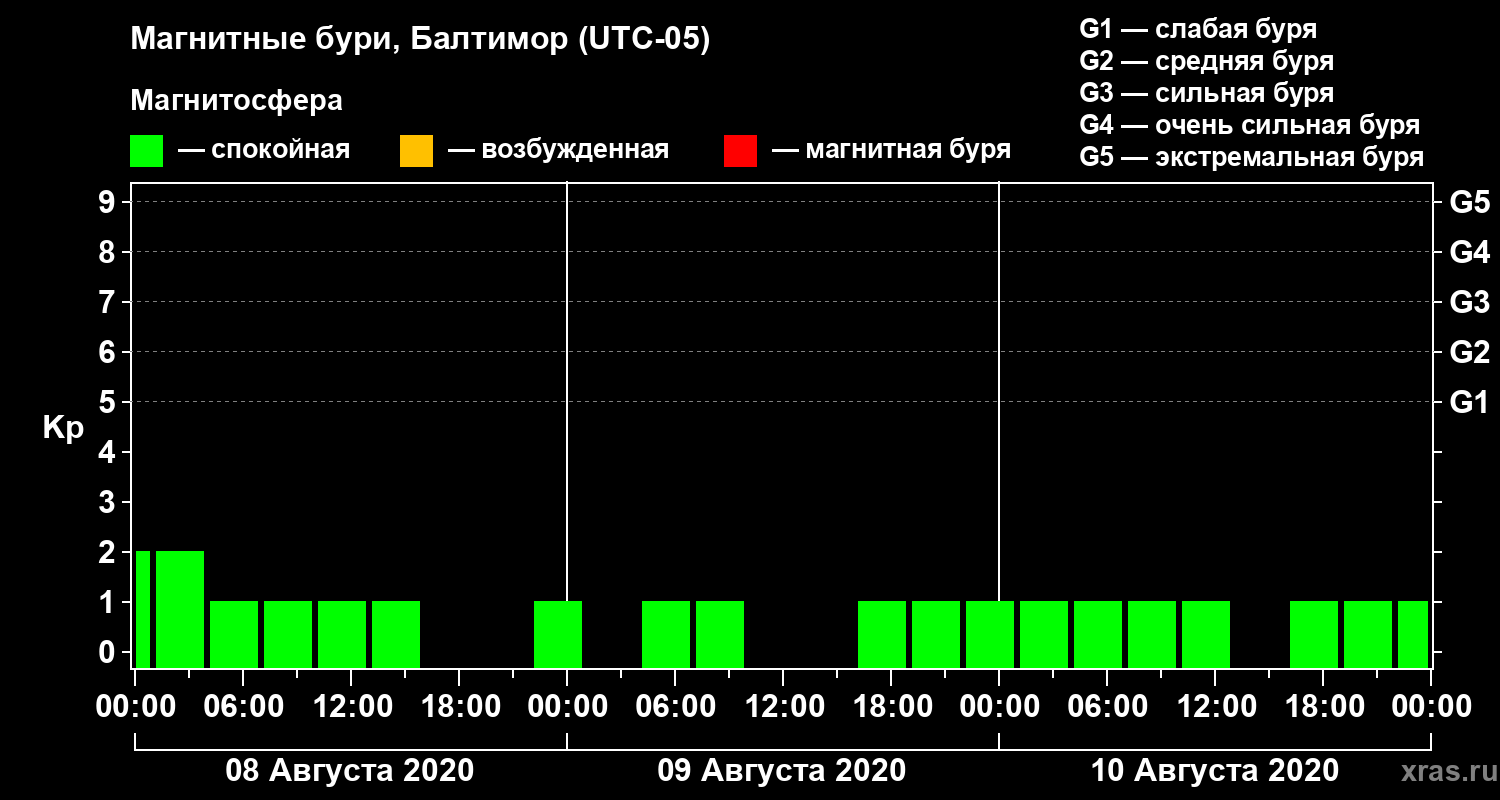Click the Kp axis value 7
1500x800 pixels.
pos(109,303)
